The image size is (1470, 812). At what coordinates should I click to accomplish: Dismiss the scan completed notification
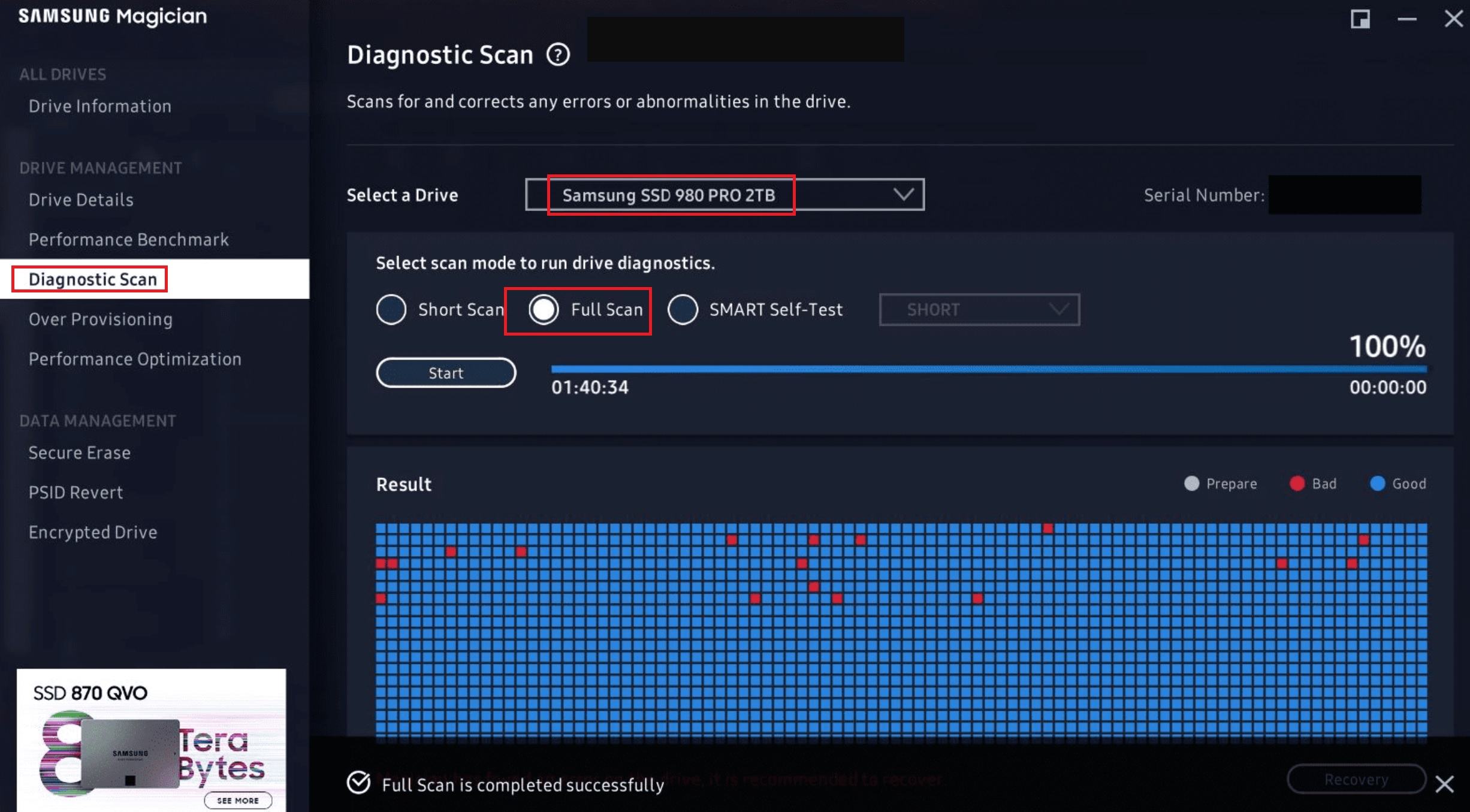pyautogui.click(x=1444, y=784)
